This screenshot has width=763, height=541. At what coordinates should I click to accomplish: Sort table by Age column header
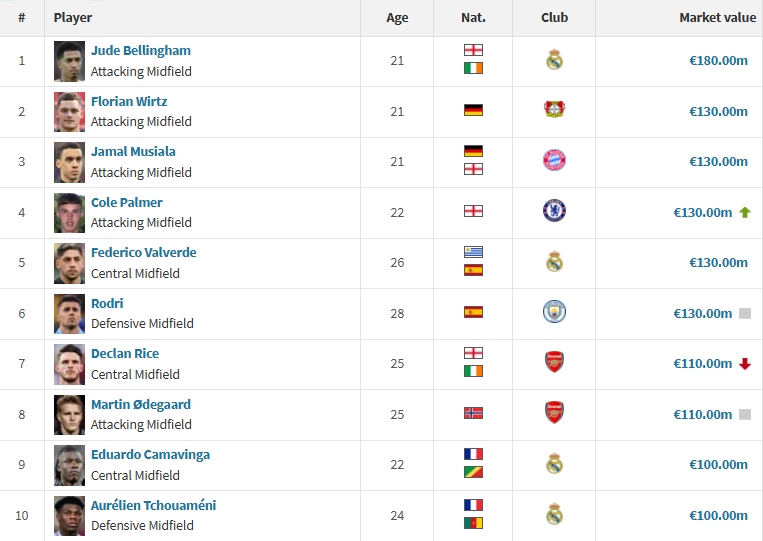(x=397, y=18)
